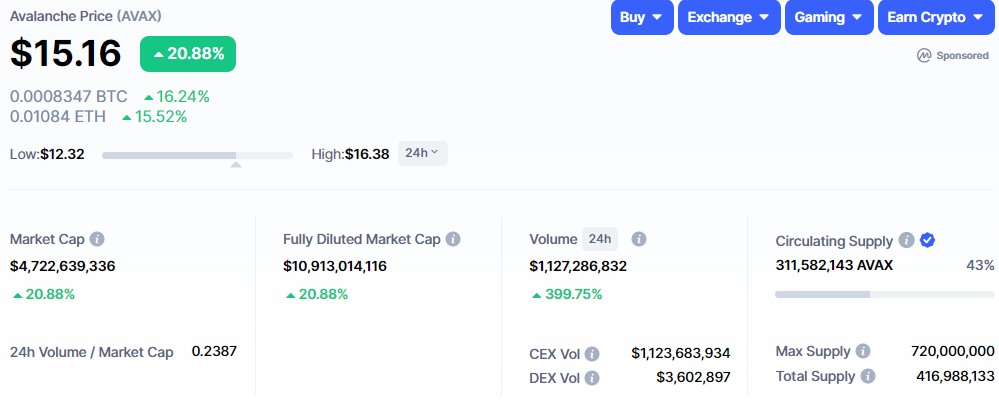Click the verified checkmark badge beside Circulating Supply
The height and width of the screenshot is (408, 999).
928,240
